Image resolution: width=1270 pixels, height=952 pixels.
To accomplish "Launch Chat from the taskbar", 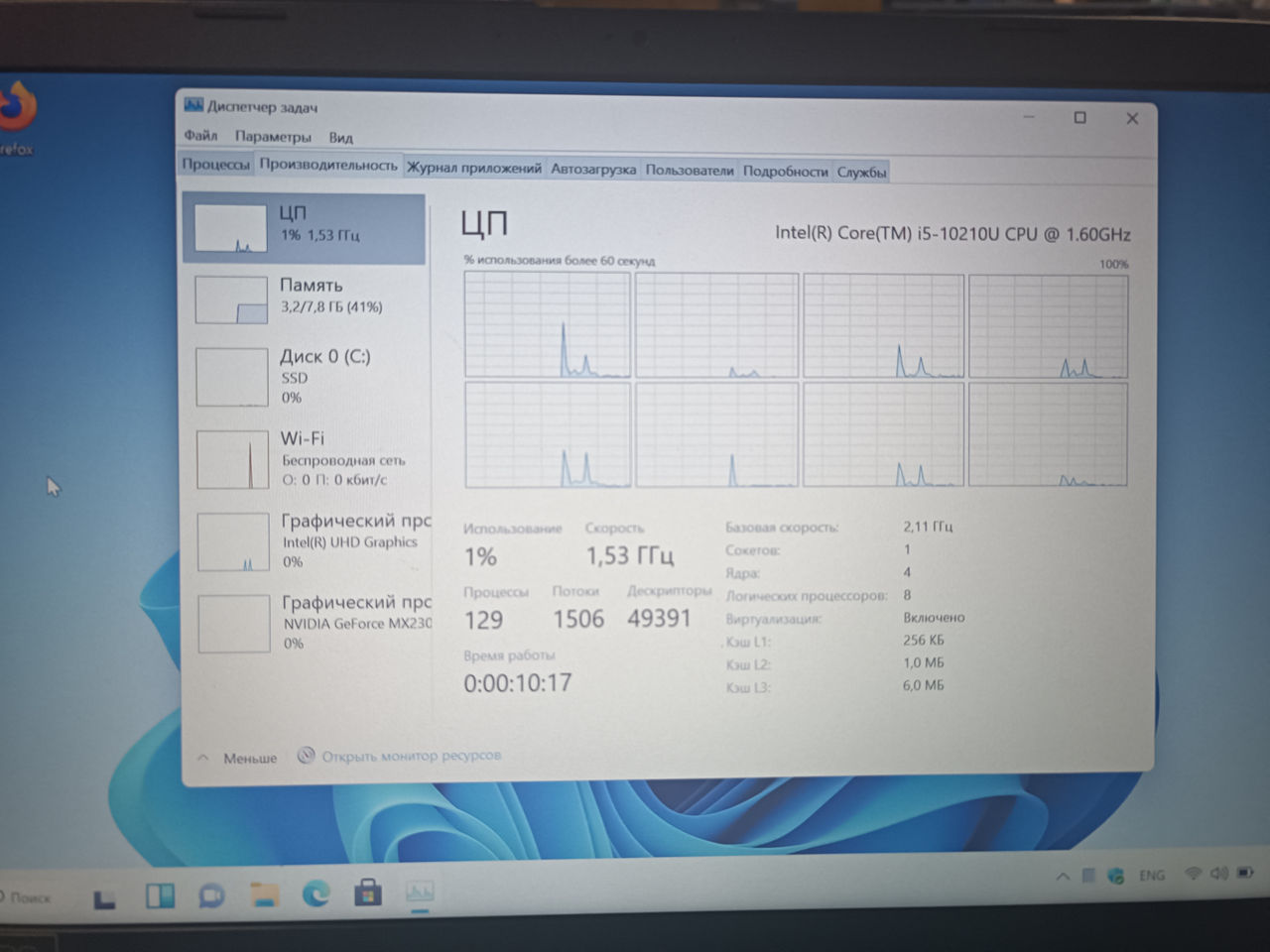I will click(x=211, y=895).
